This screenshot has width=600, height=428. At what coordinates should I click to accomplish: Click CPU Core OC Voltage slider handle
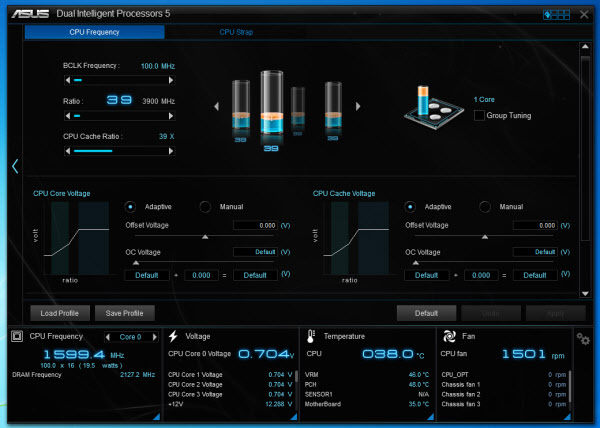click(x=136, y=263)
